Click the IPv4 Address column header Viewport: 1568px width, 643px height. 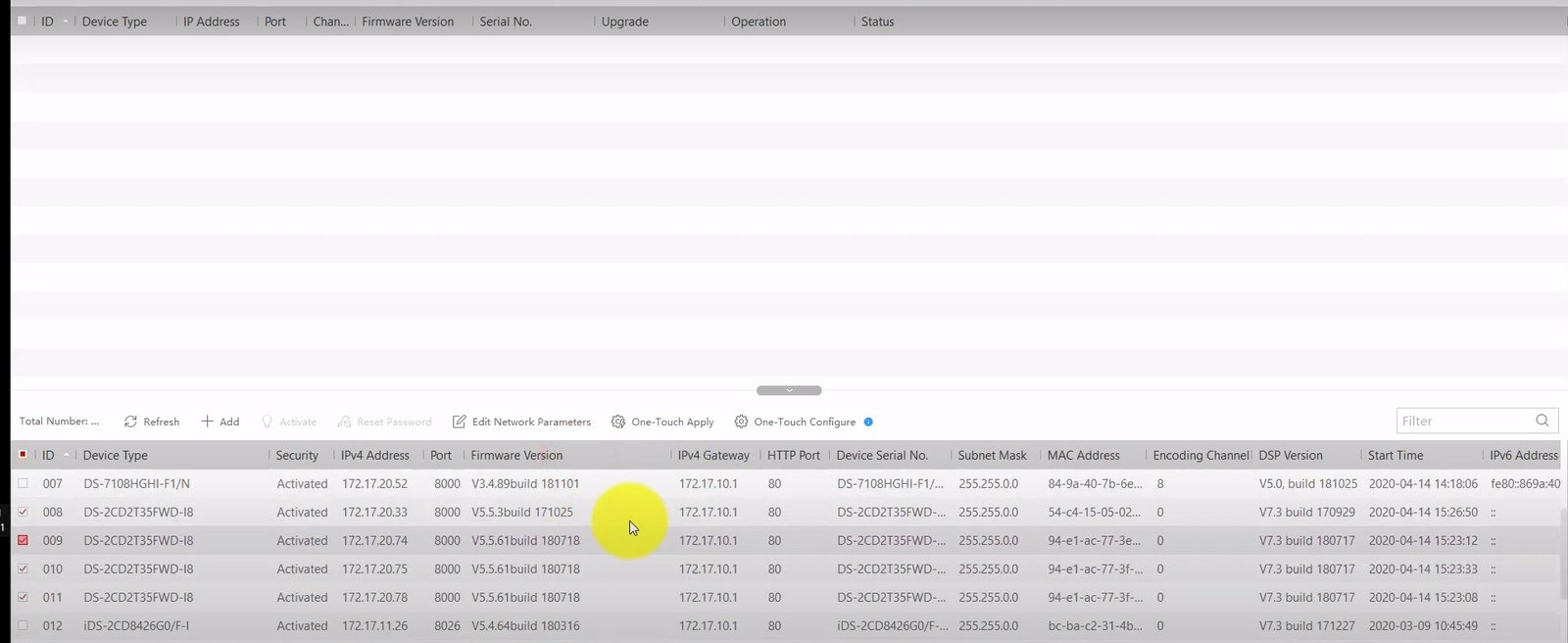(374, 455)
